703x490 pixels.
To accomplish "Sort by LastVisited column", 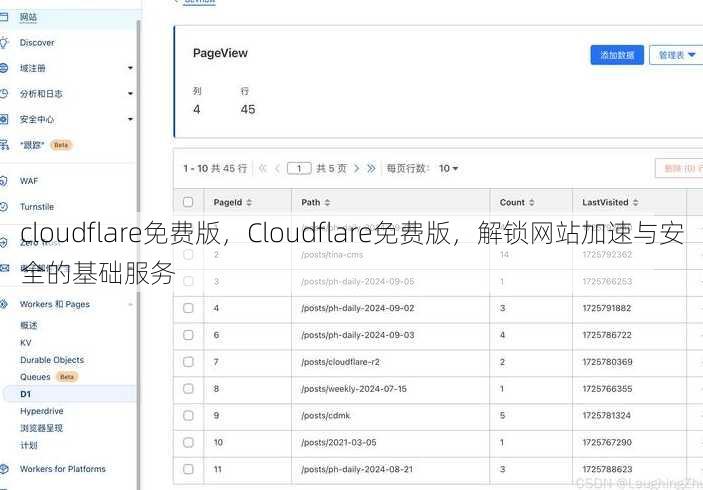I will (610, 203).
